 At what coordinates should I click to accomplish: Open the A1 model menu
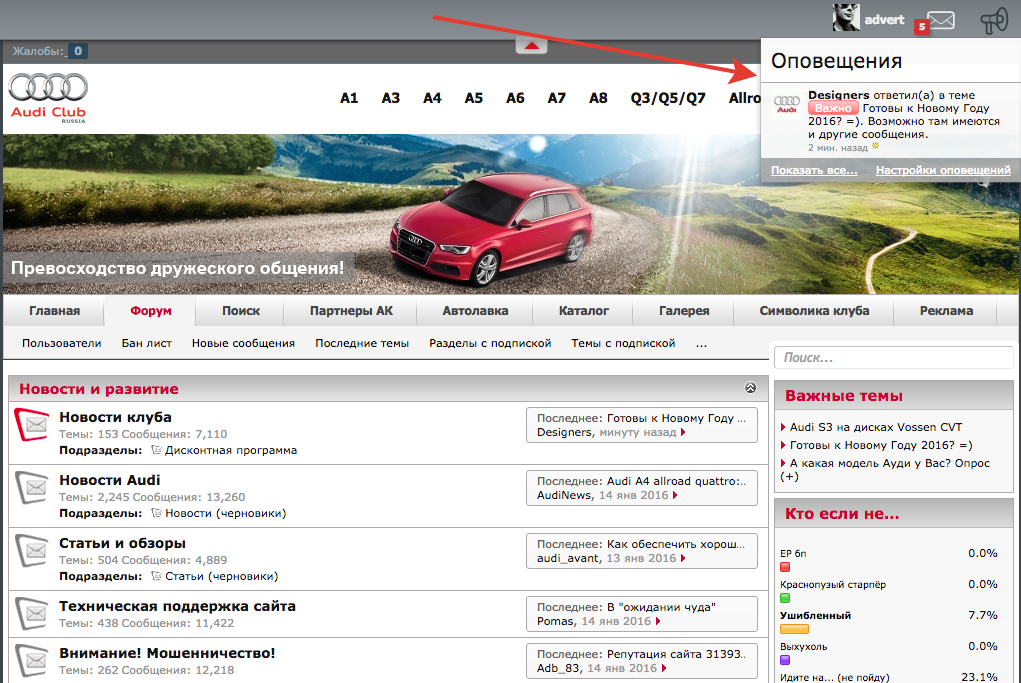pyautogui.click(x=349, y=98)
